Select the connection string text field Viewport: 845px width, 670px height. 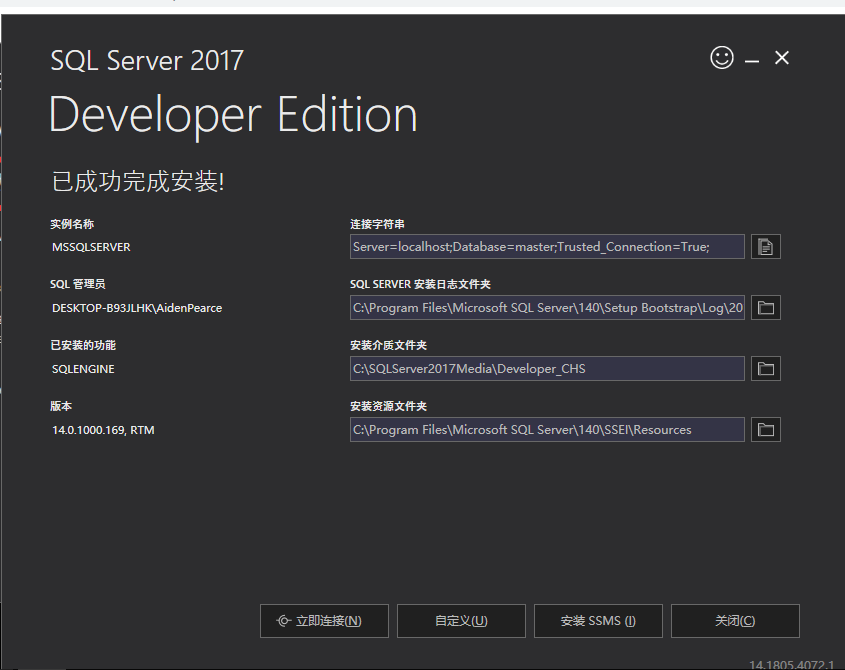click(x=548, y=247)
